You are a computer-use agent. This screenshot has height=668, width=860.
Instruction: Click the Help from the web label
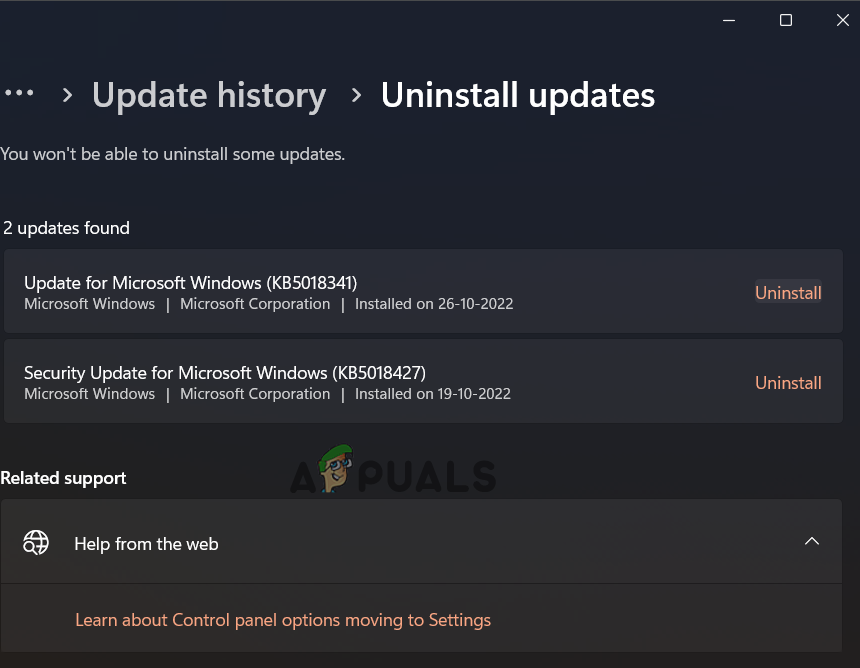(146, 544)
